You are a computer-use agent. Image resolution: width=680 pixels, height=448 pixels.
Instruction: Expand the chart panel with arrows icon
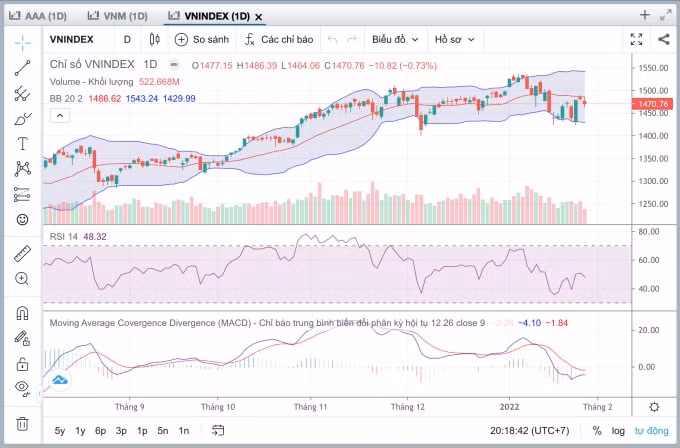pos(666,15)
